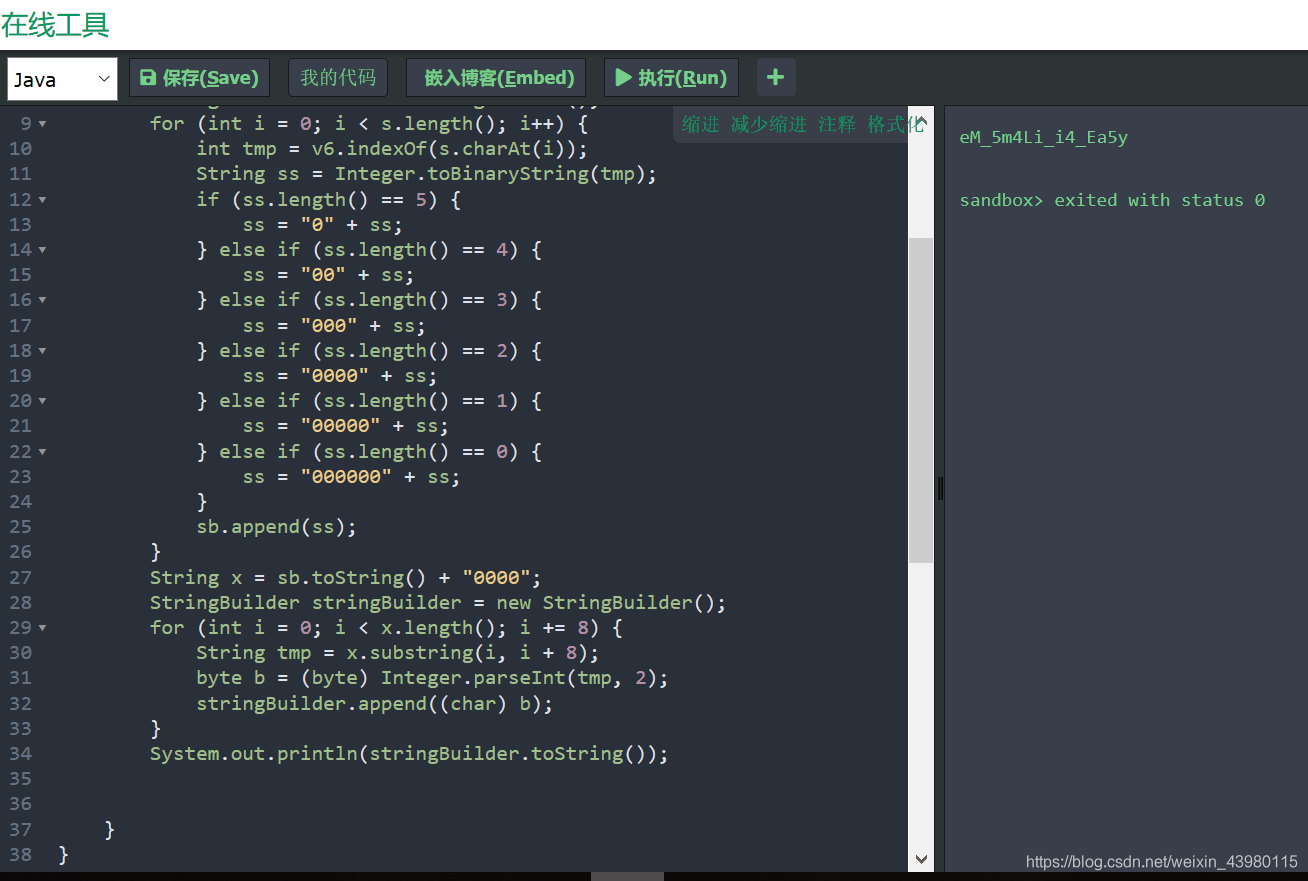This screenshot has width=1308, height=881.
Task: Click line 34 System.out.println statement
Action: [x=409, y=754]
